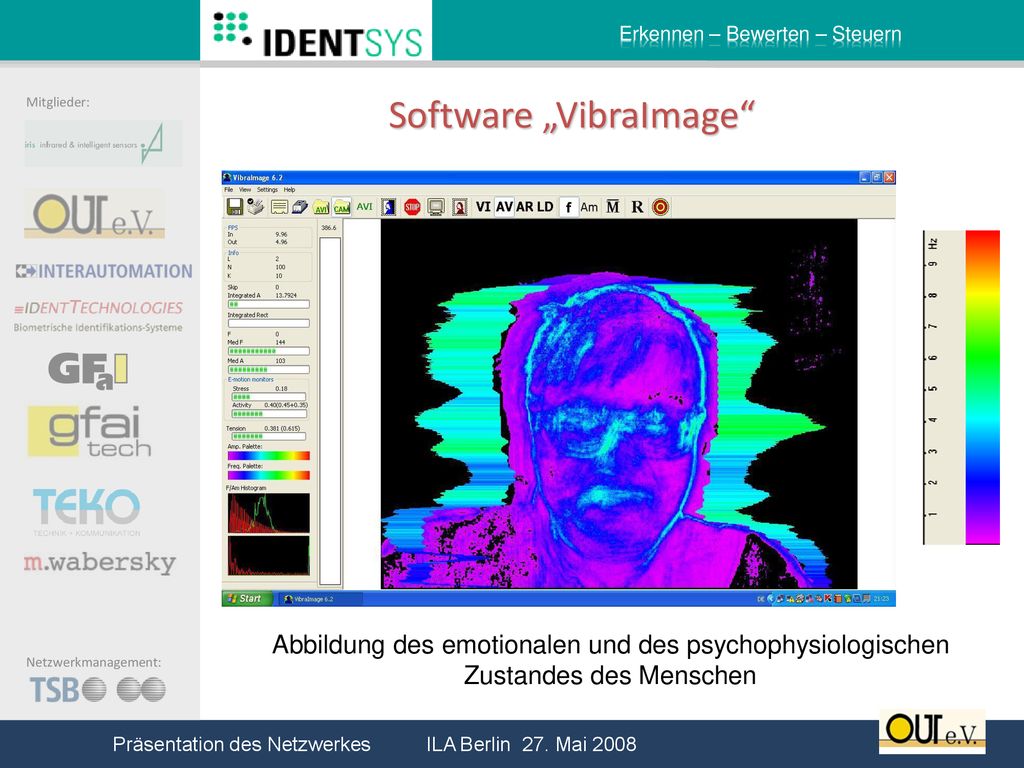The height and width of the screenshot is (768, 1024).
Task: Switch to VI mode in toolbar
Action: point(483,207)
